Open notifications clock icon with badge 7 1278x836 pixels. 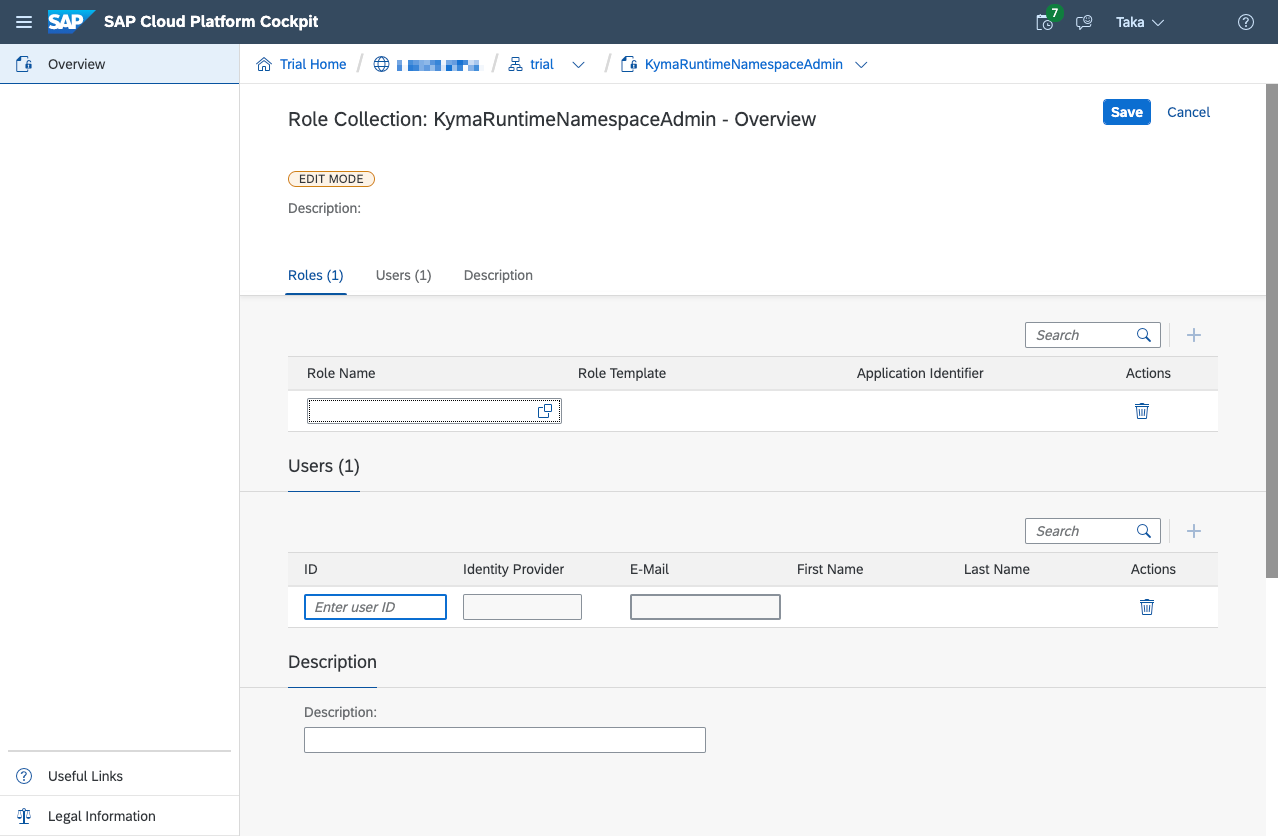point(1046,20)
